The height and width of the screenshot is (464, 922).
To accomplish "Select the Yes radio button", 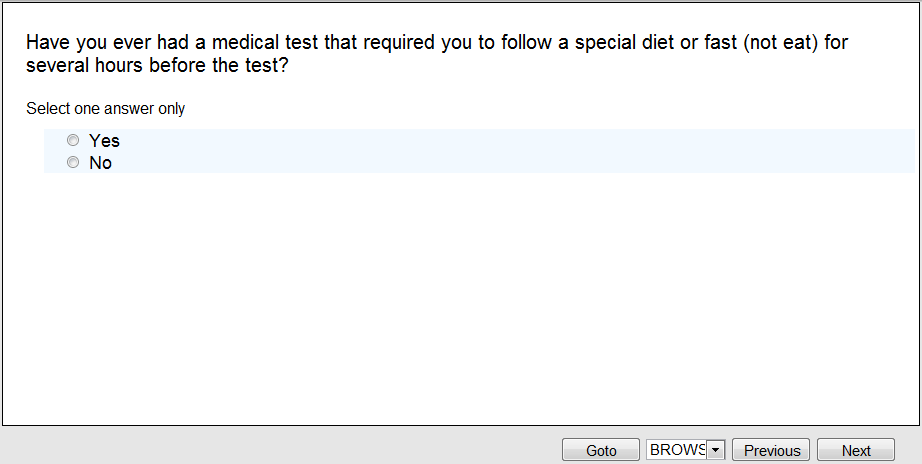I will (73, 141).
